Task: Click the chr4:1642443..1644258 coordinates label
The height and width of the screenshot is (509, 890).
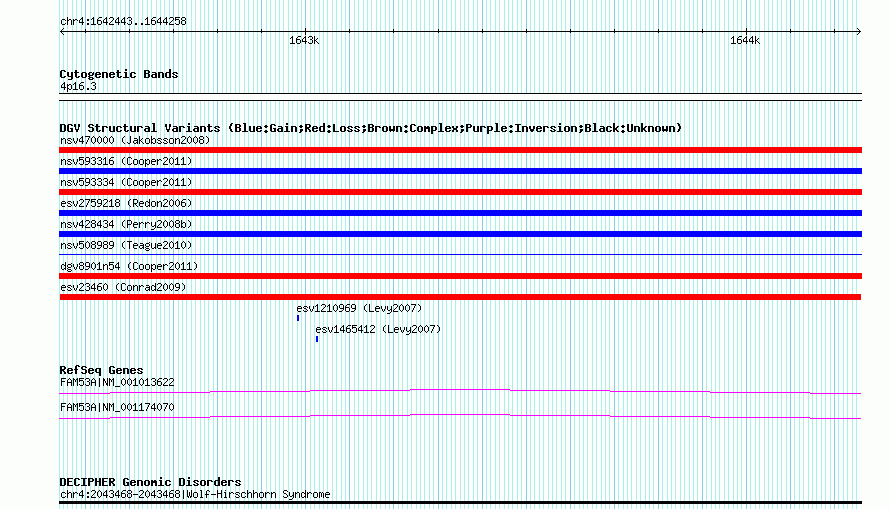Action: click(123, 21)
